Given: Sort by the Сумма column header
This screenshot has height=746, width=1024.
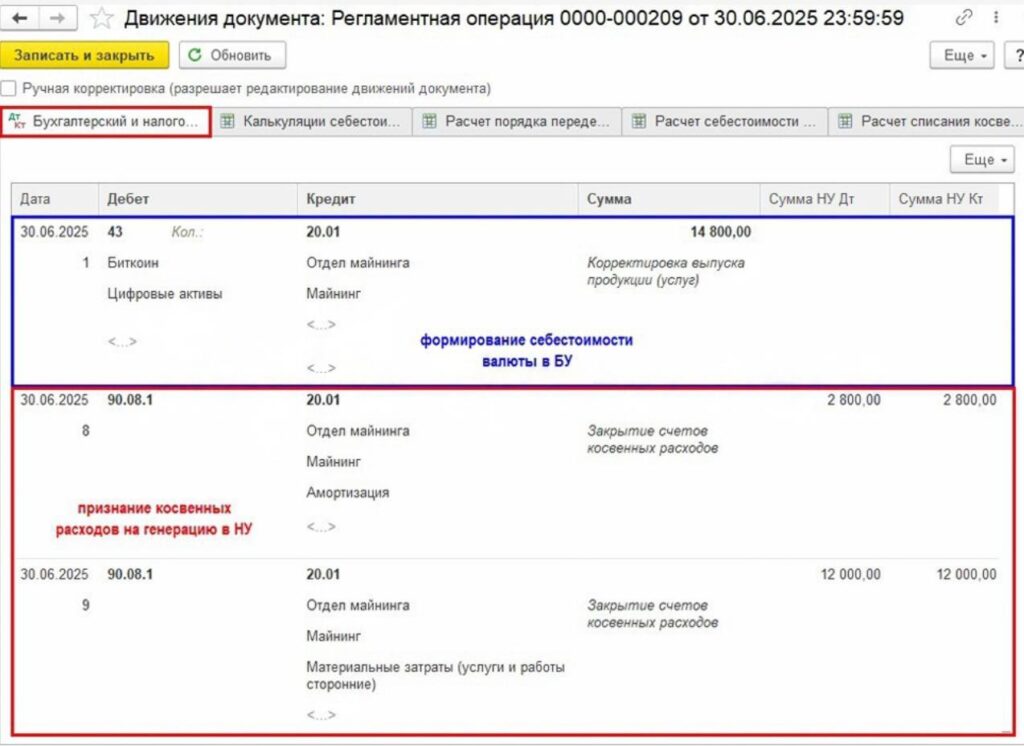Looking at the screenshot, I should pyautogui.click(x=609, y=199).
